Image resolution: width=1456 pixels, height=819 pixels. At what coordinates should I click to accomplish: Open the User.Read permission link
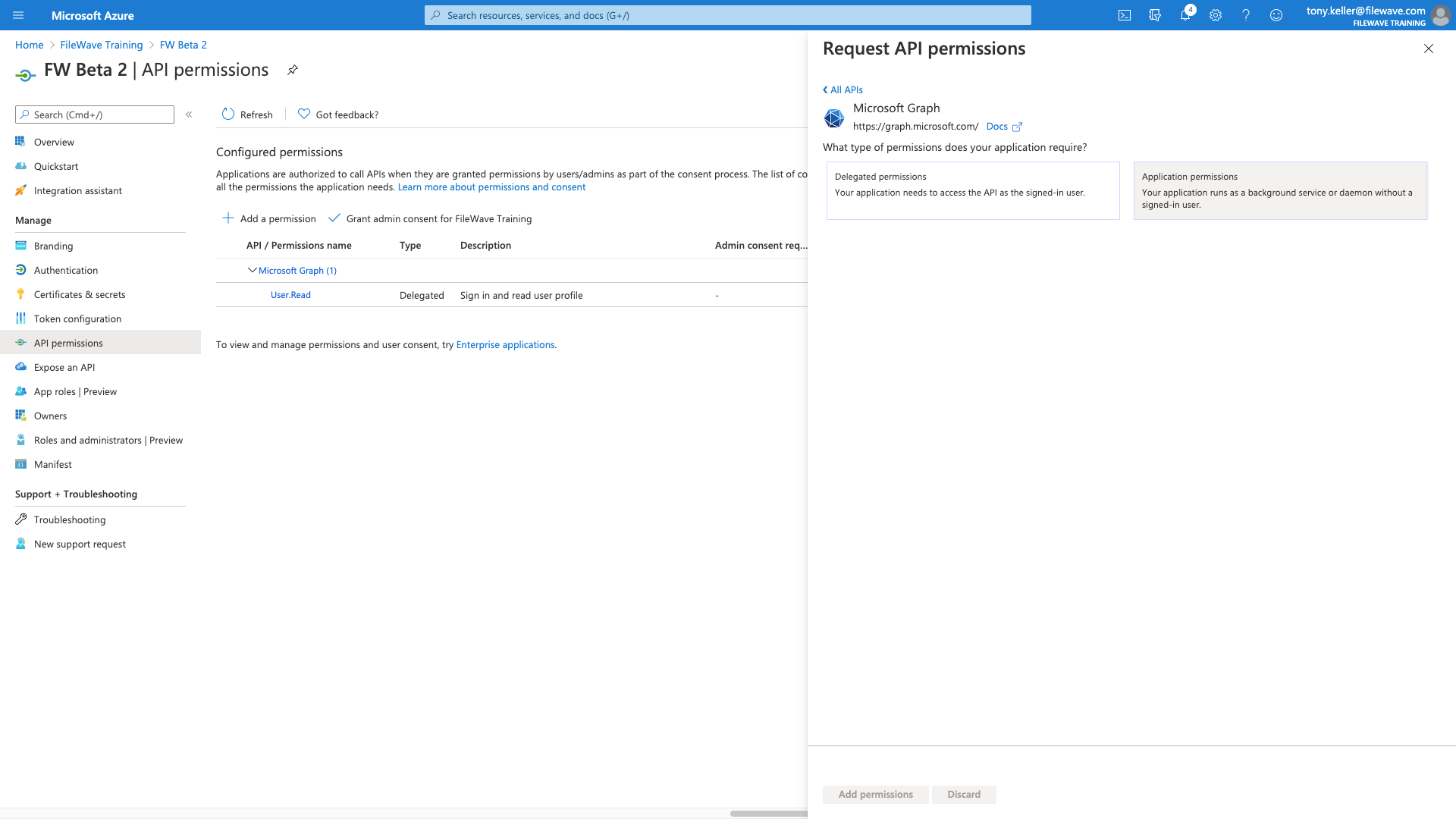point(290,295)
